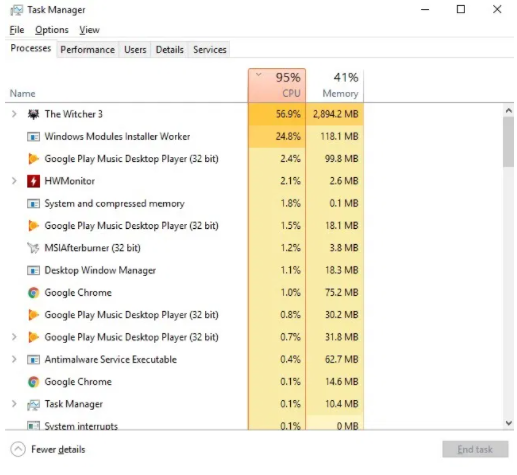Click the 56.9% CPU value
517x475 pixels.
click(x=288, y=114)
